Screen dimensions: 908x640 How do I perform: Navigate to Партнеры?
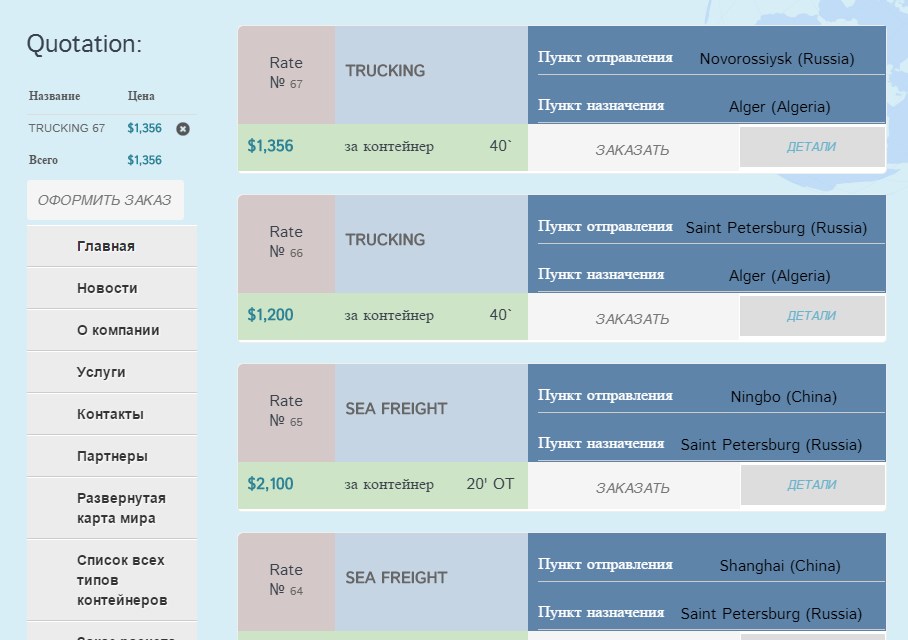pos(112,456)
